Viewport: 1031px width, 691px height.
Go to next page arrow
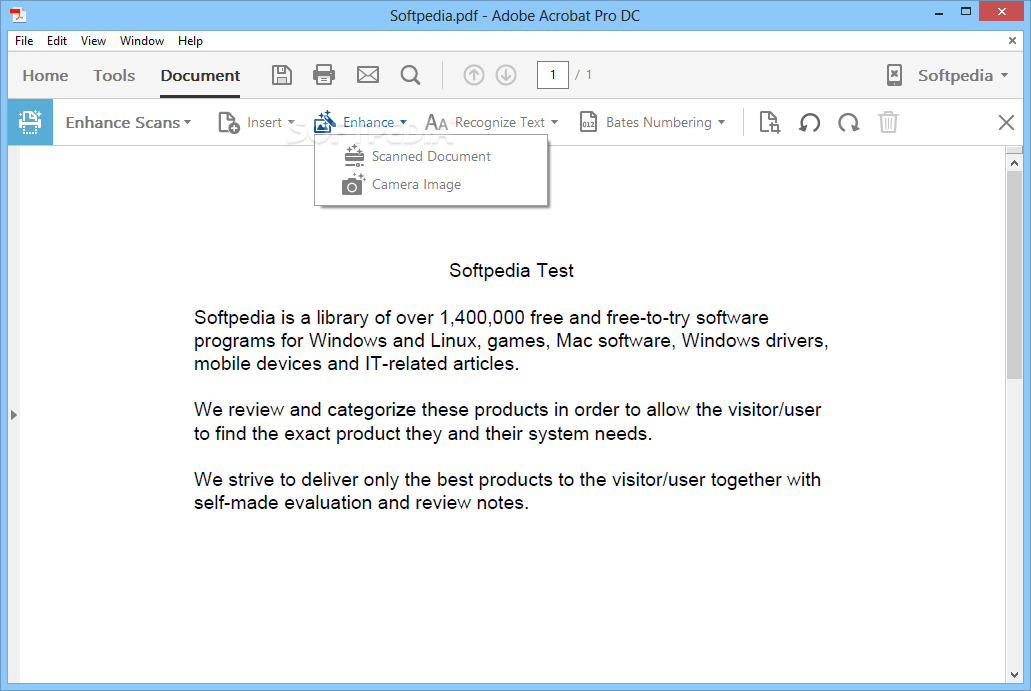tap(506, 75)
